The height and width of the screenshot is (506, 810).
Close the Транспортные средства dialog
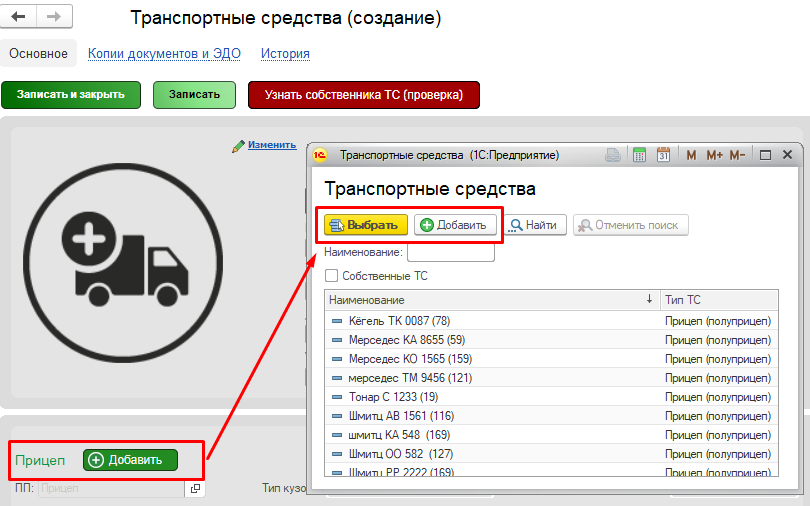point(787,155)
